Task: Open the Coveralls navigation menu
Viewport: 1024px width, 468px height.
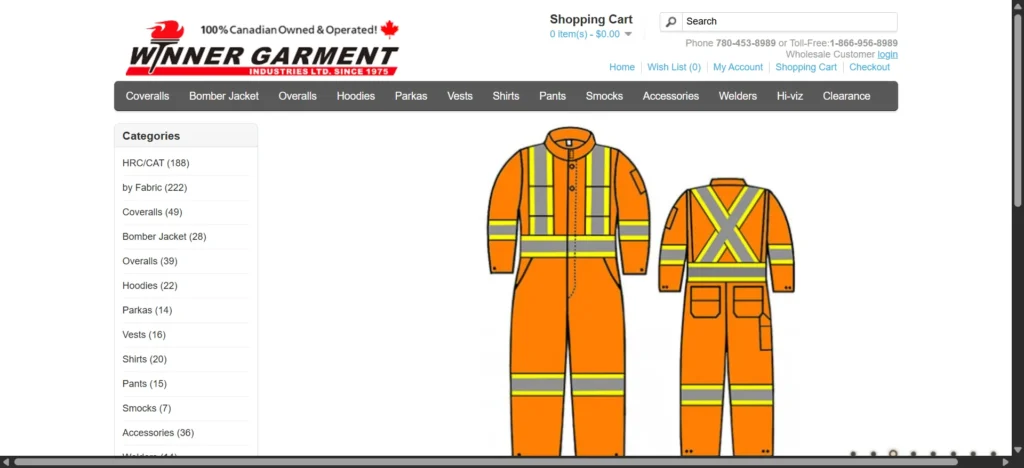Action: 148,96
